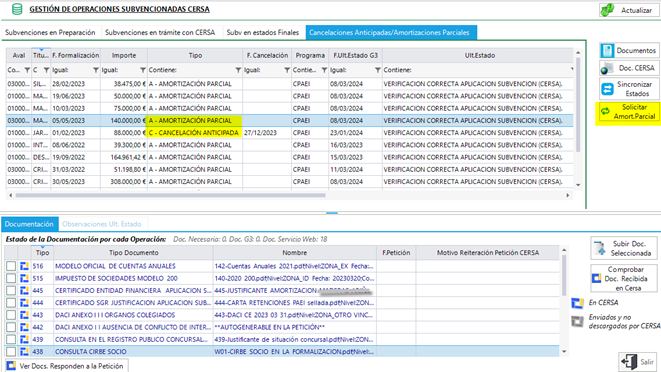The height and width of the screenshot is (372, 661).
Task: Click the Enviados y no descargados legend icon
Action: pyautogui.click(x=577, y=321)
